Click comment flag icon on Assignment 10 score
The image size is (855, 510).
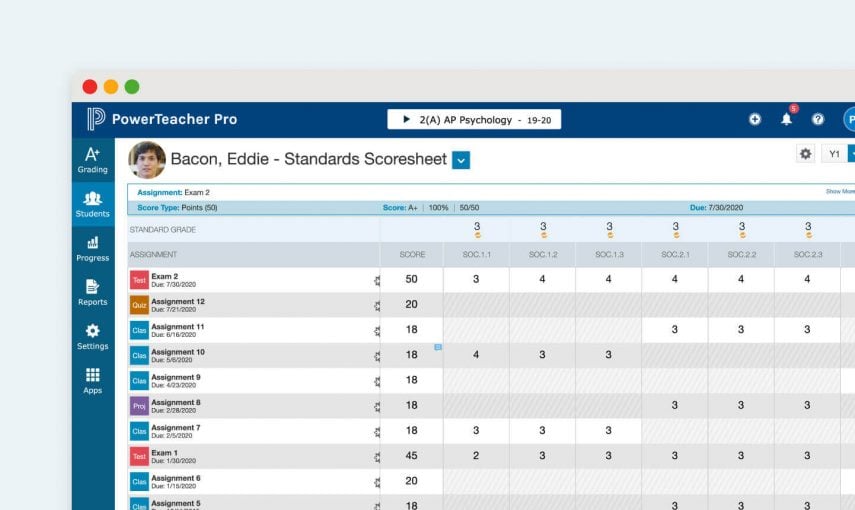pyautogui.click(x=438, y=347)
